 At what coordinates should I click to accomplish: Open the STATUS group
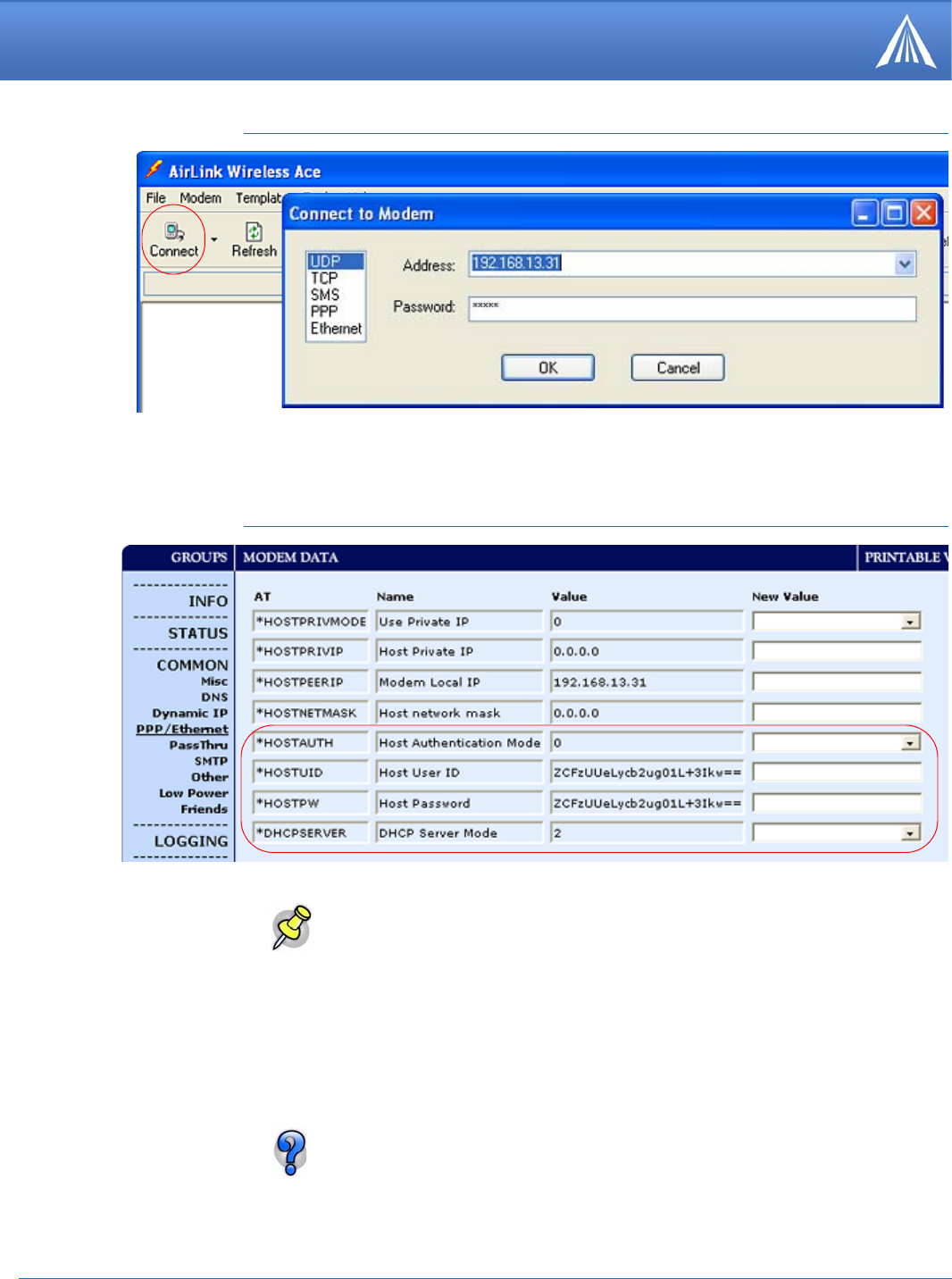(198, 633)
